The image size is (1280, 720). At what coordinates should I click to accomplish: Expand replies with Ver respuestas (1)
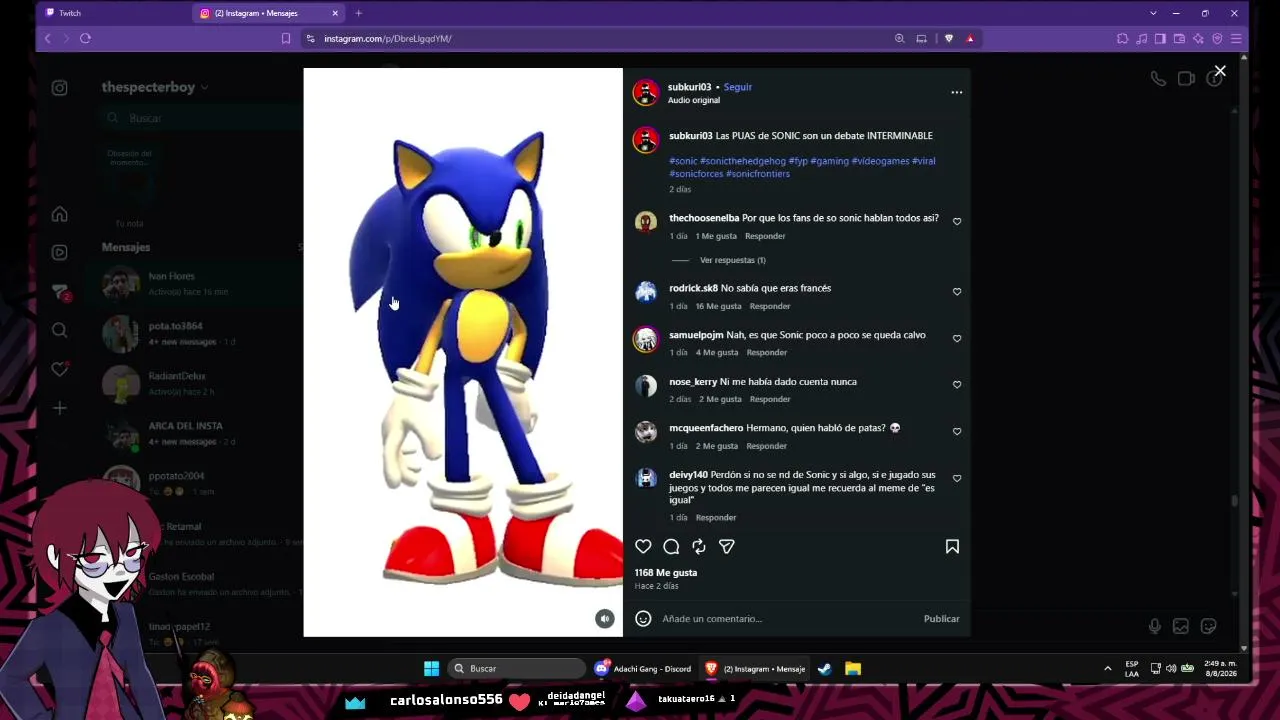pyautogui.click(x=733, y=260)
